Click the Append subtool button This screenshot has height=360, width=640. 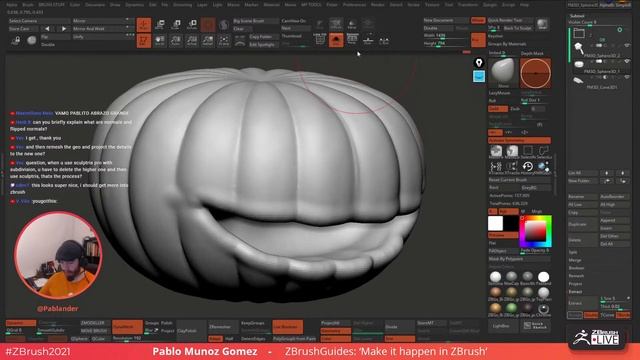coord(615,220)
